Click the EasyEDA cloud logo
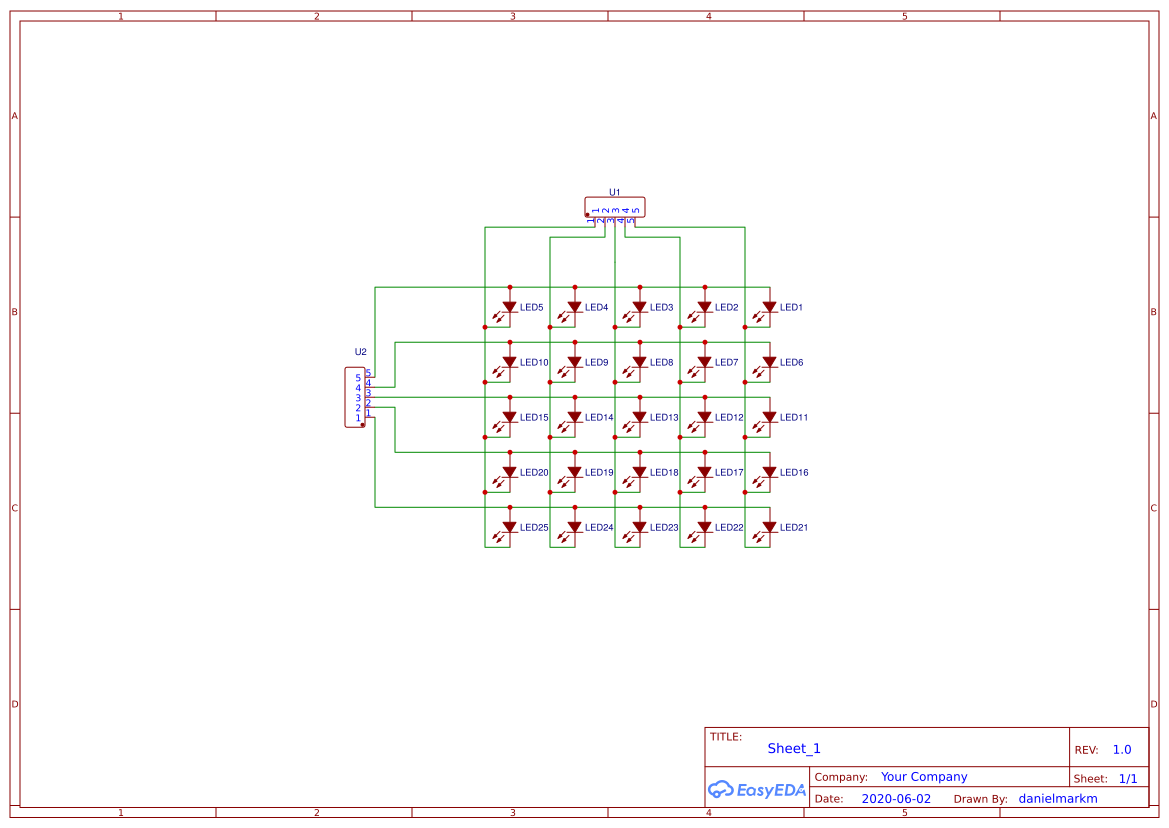The image size is (1169, 828). (x=755, y=790)
